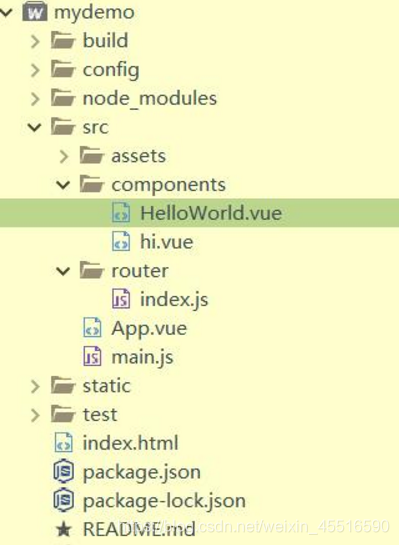Collapse the router folder chevron
This screenshot has width=399, height=545.
63,271
